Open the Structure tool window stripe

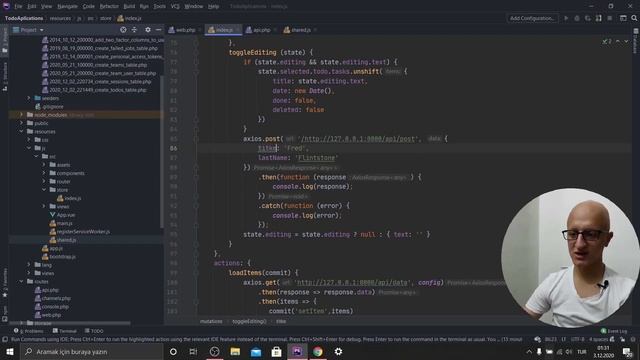coord(4,76)
